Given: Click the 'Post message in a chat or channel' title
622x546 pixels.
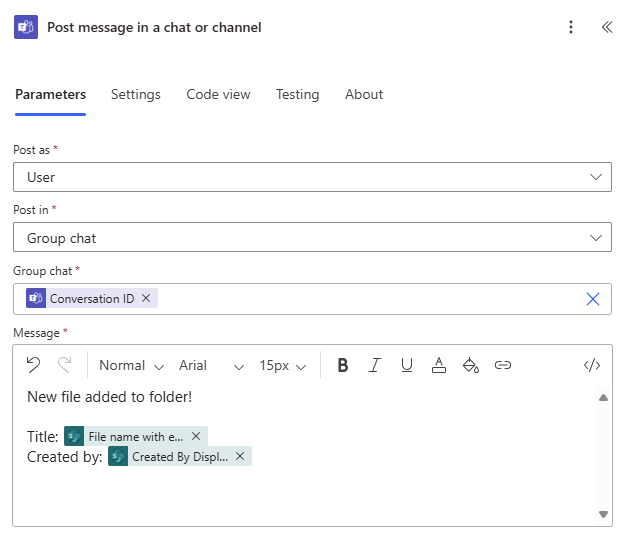Looking at the screenshot, I should pos(154,27).
